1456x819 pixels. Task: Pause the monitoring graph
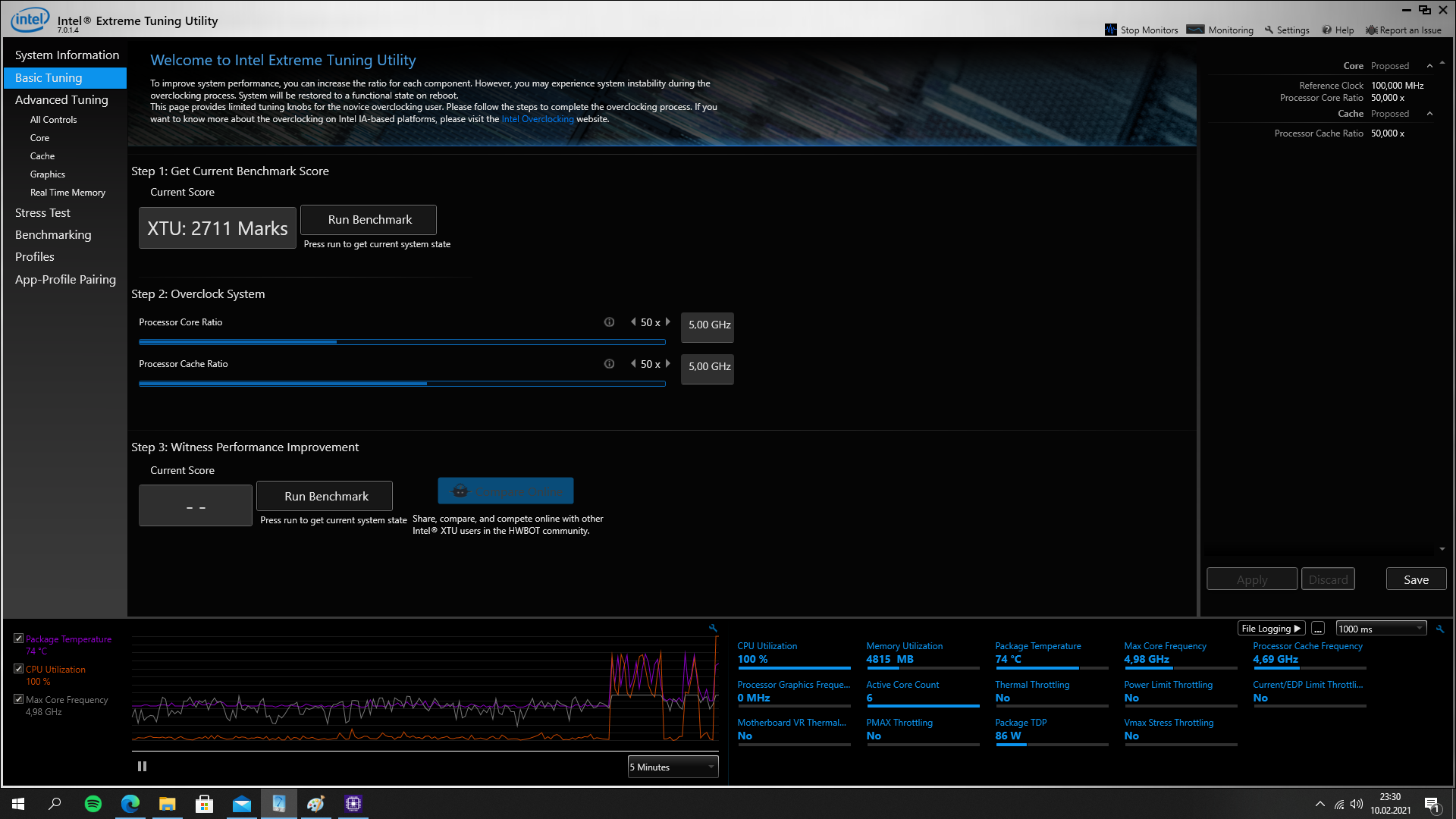pyautogui.click(x=142, y=767)
